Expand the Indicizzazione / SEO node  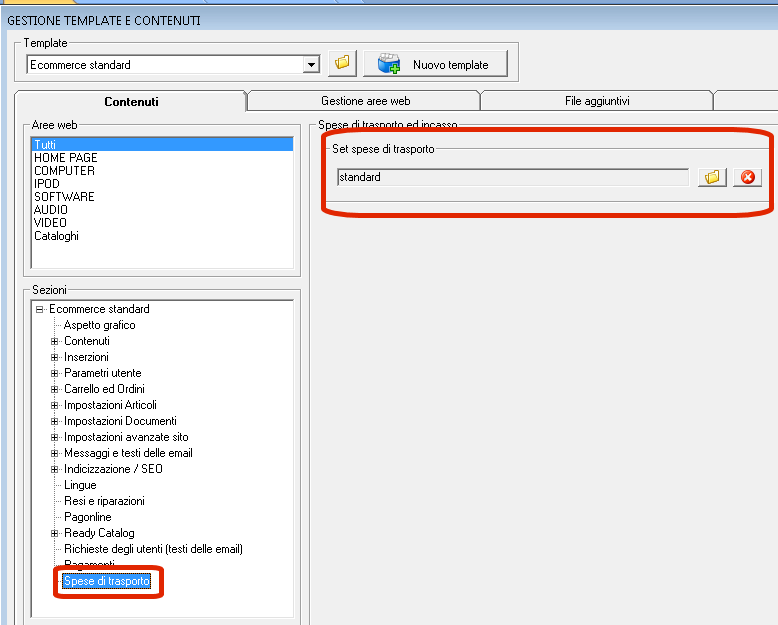click(x=55, y=469)
